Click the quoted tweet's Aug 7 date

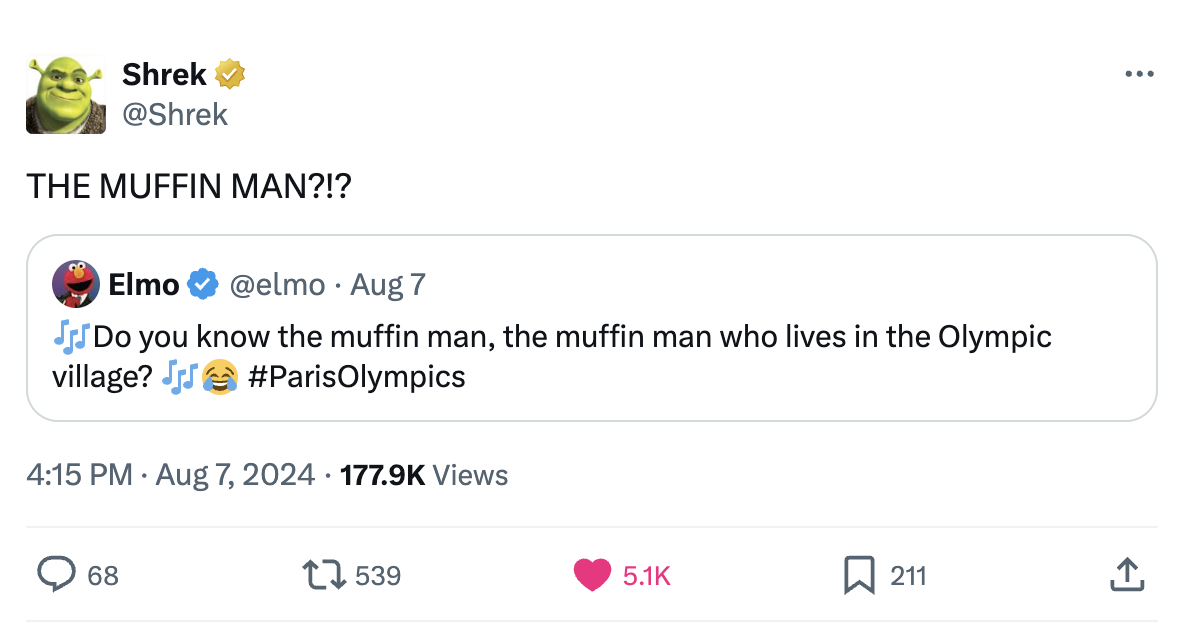388,285
